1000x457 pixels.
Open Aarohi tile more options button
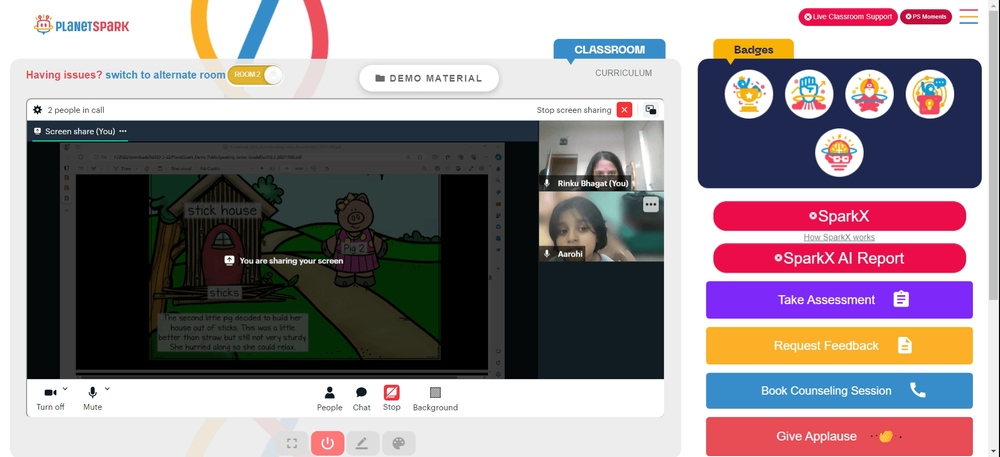[651, 205]
